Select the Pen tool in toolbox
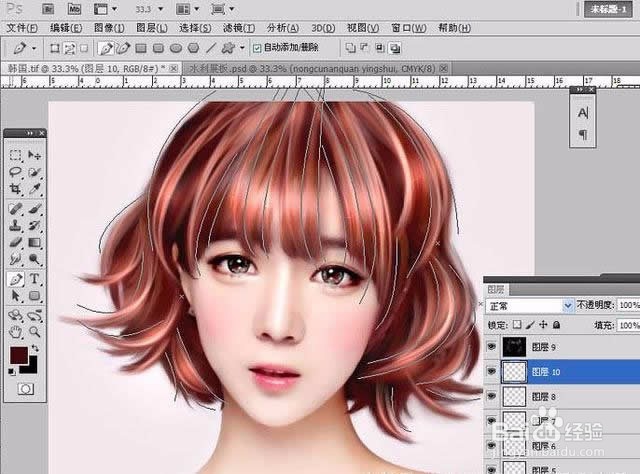 (x=16, y=279)
